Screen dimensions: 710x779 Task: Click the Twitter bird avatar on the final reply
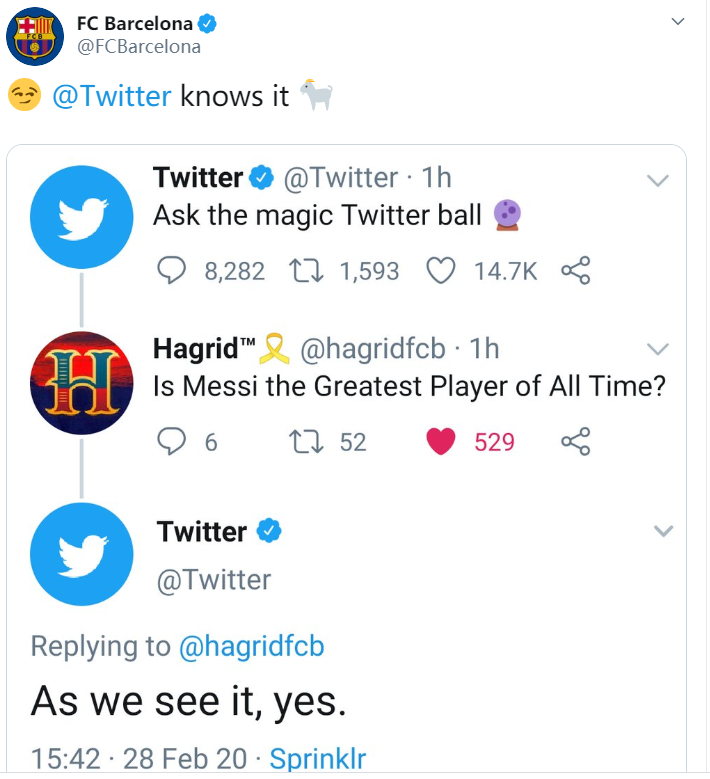coord(81,554)
